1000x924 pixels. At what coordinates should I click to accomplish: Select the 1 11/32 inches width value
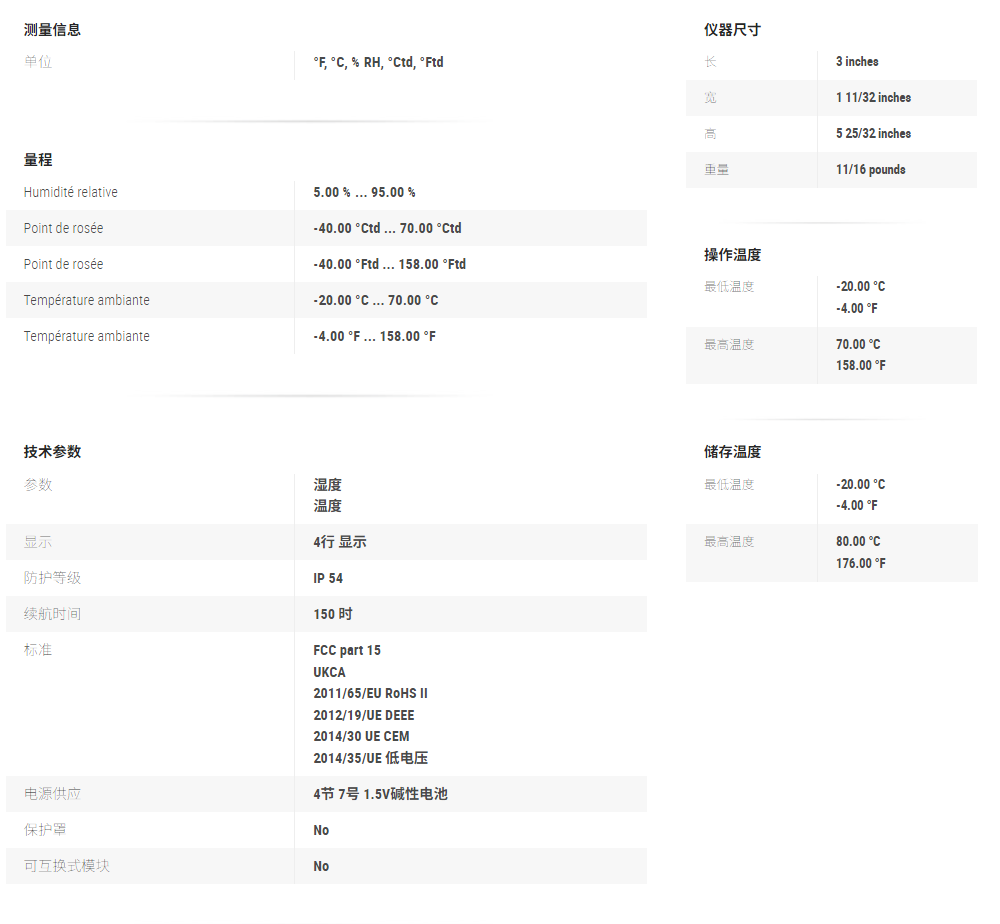coord(873,98)
